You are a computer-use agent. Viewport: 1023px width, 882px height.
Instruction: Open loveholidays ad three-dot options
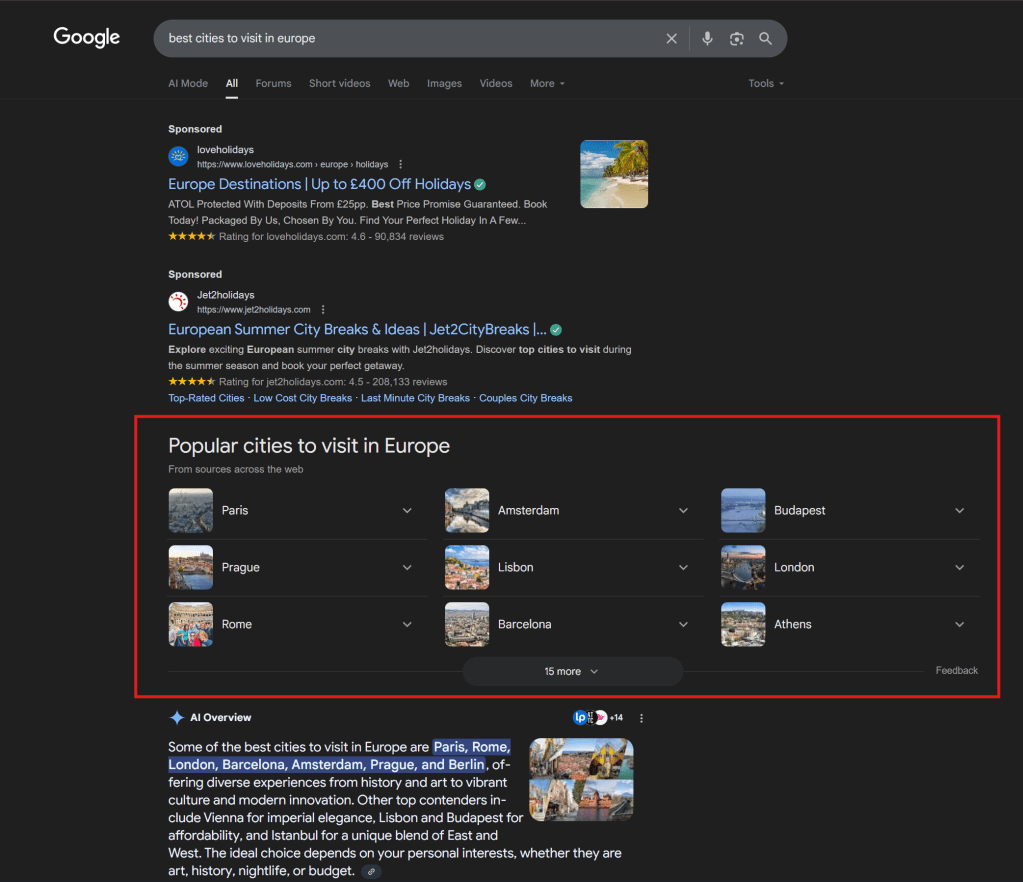[401, 164]
